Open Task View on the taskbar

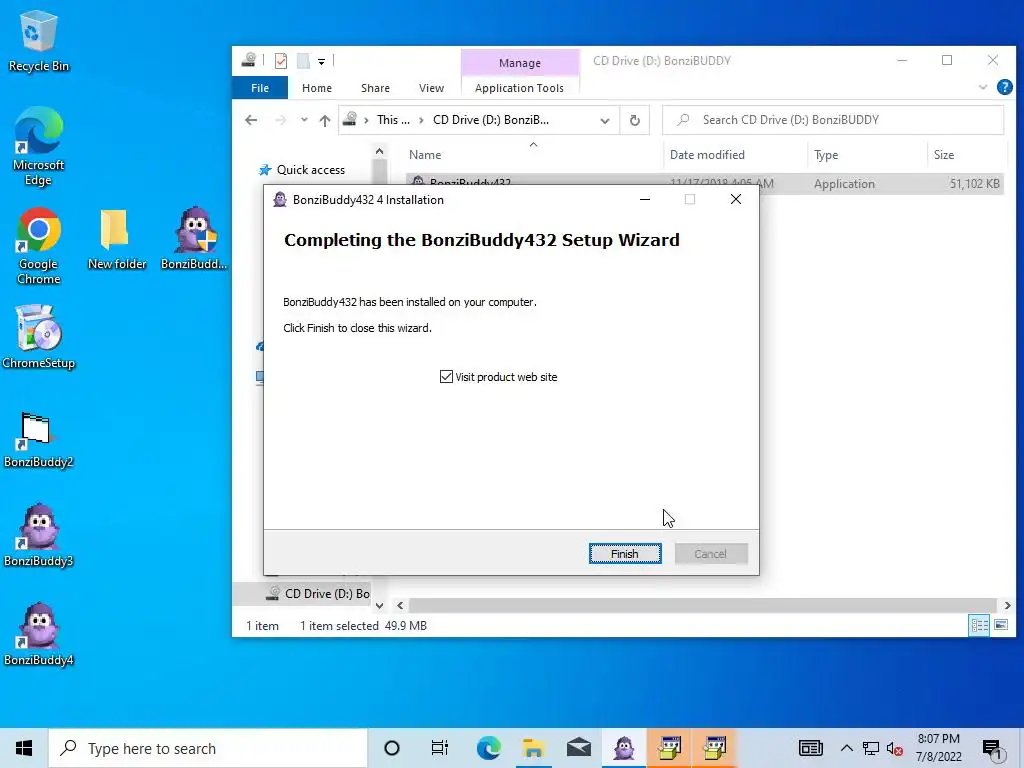[x=440, y=748]
